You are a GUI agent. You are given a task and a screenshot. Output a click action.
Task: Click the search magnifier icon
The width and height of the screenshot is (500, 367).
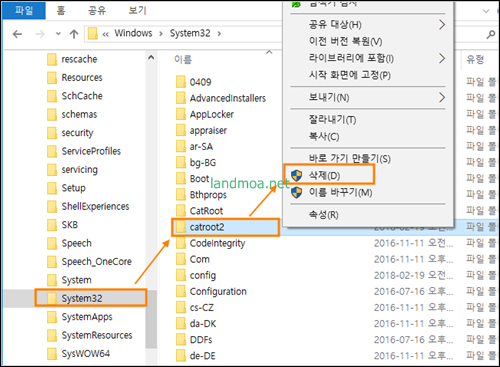[x=491, y=34]
